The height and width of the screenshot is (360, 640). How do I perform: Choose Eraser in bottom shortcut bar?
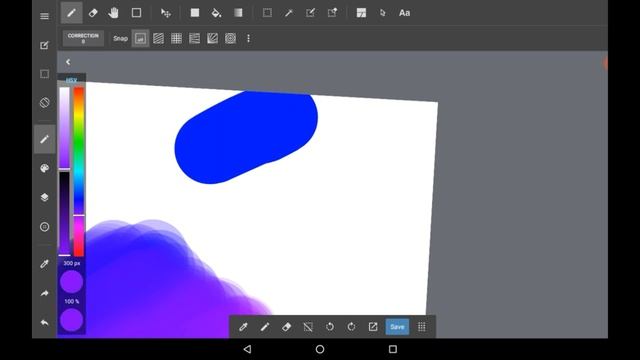pos(287,327)
